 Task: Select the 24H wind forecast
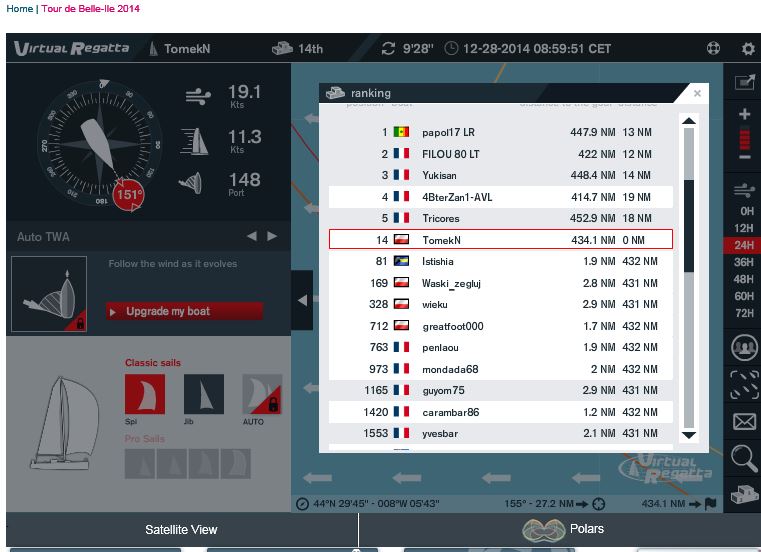[x=743, y=245]
